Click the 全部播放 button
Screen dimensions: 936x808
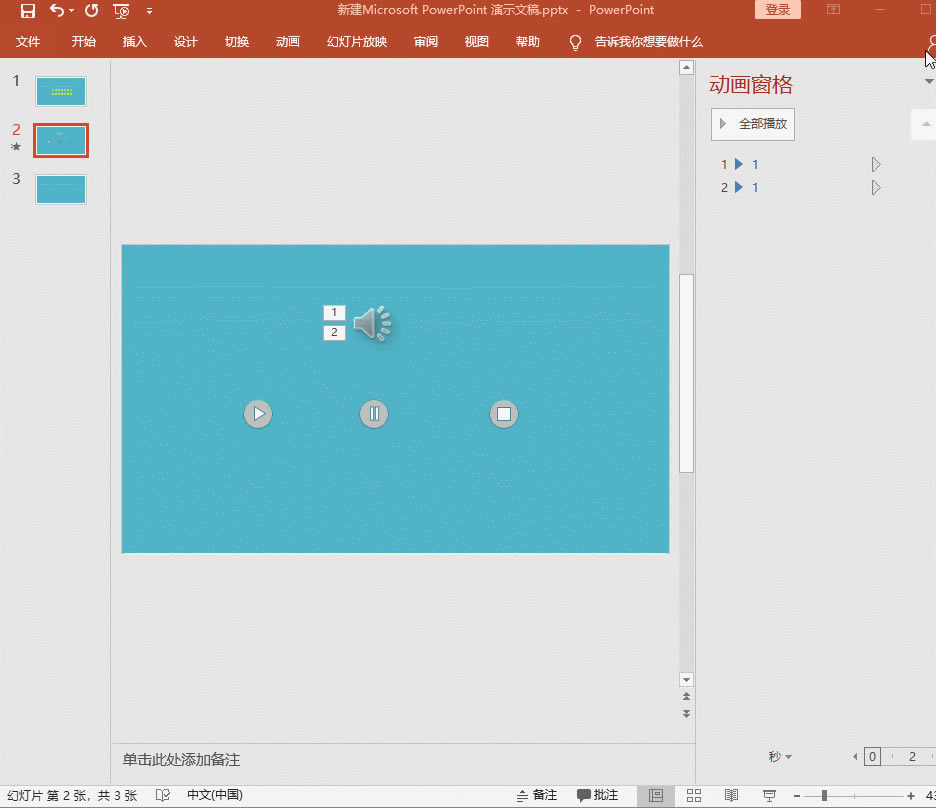pyautogui.click(x=753, y=124)
